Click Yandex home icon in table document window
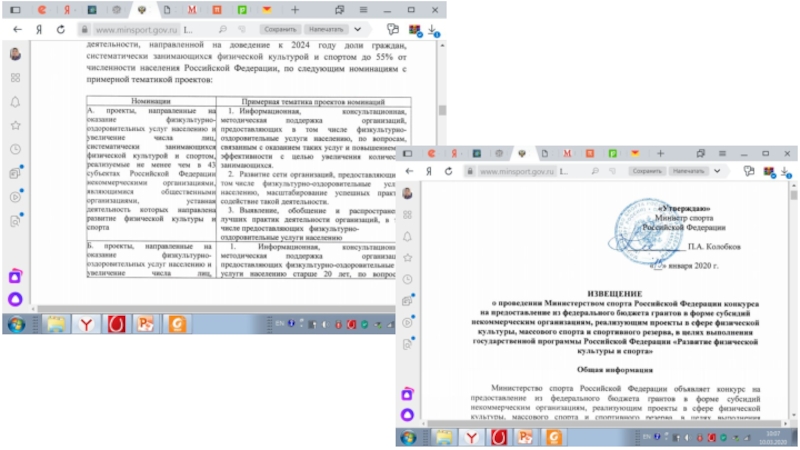This screenshot has height=450, width=800. coord(39,30)
